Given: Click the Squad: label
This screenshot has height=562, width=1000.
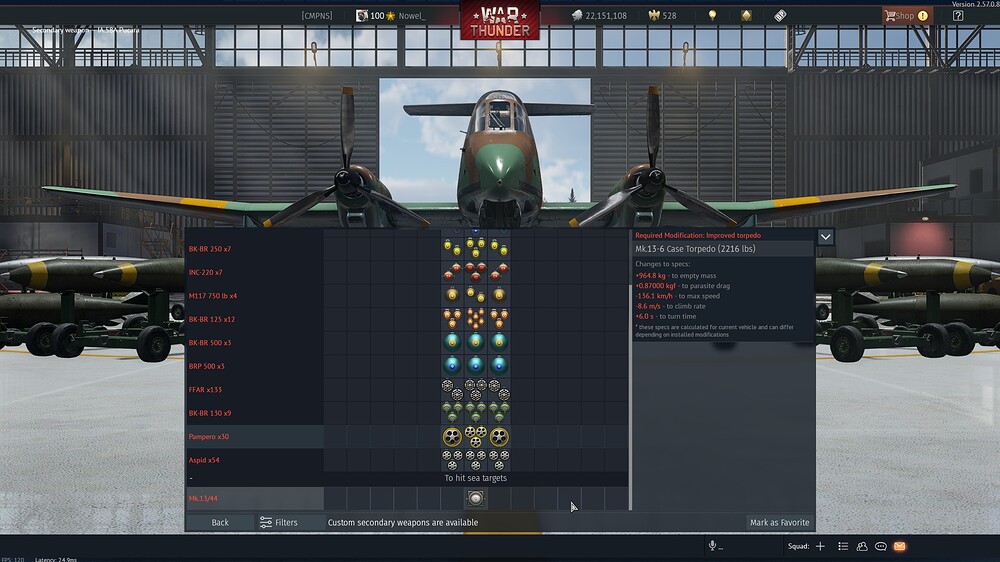Looking at the screenshot, I should [798, 546].
